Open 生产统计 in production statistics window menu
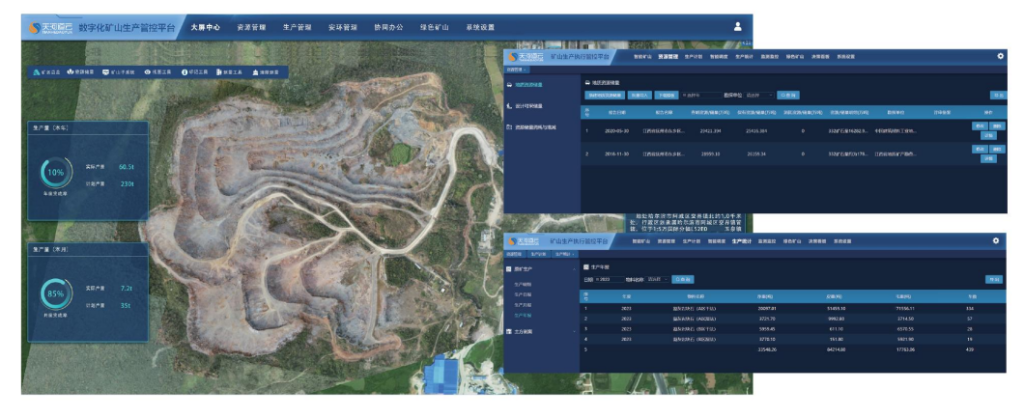Viewport: 1024px width, 418px height. point(742,241)
